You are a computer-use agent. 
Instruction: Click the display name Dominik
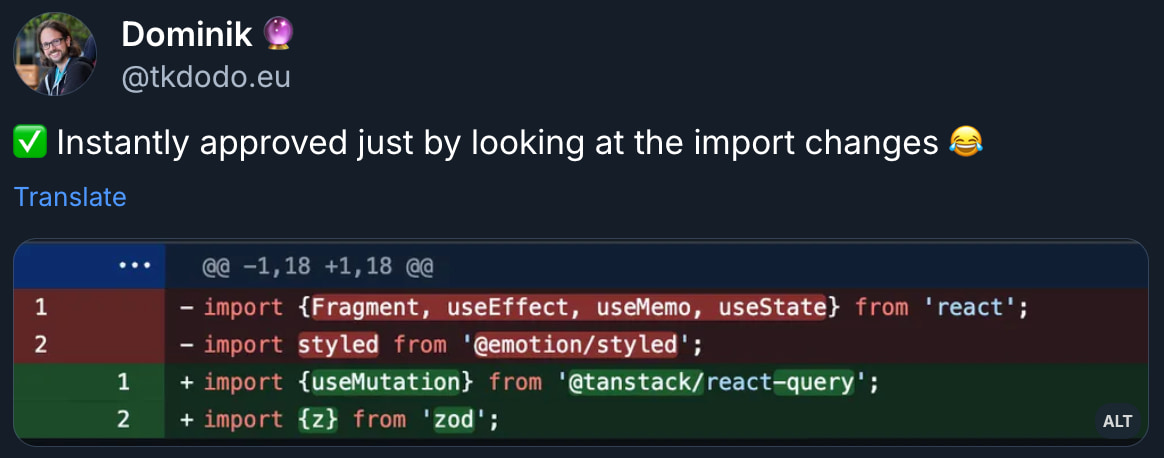(186, 34)
